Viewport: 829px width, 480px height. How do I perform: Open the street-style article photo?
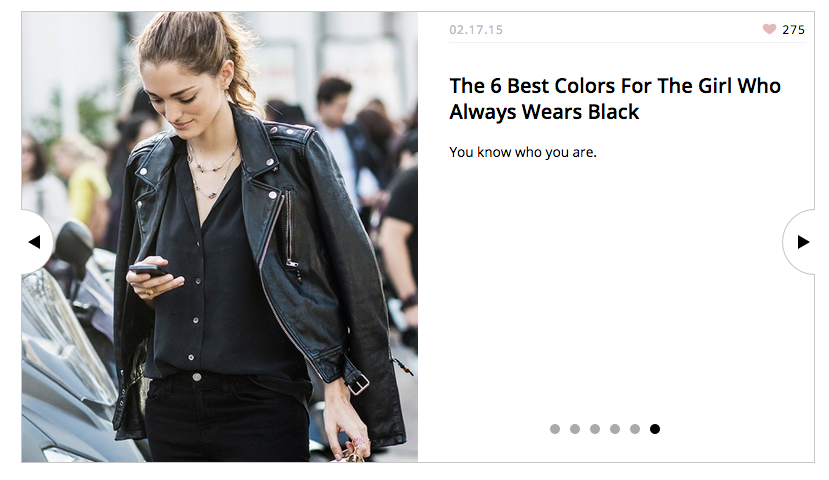click(x=220, y=237)
